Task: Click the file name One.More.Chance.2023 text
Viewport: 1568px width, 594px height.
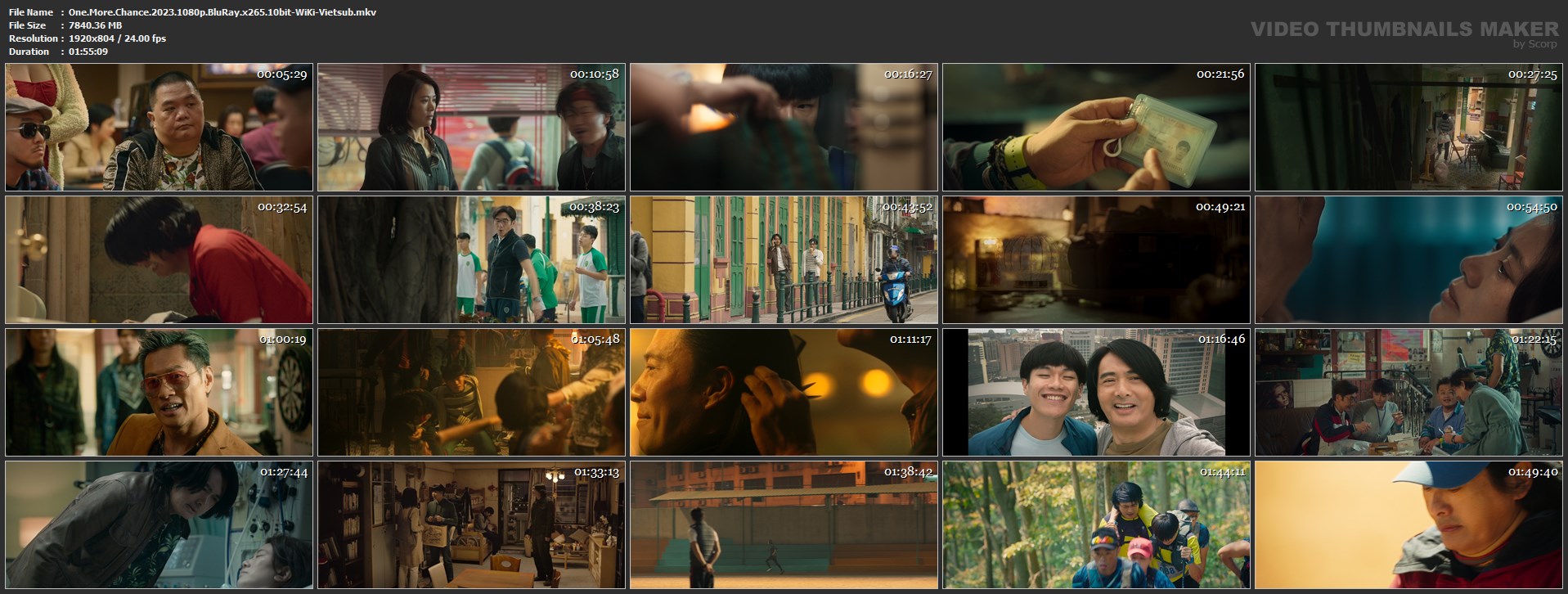Action: (222, 12)
